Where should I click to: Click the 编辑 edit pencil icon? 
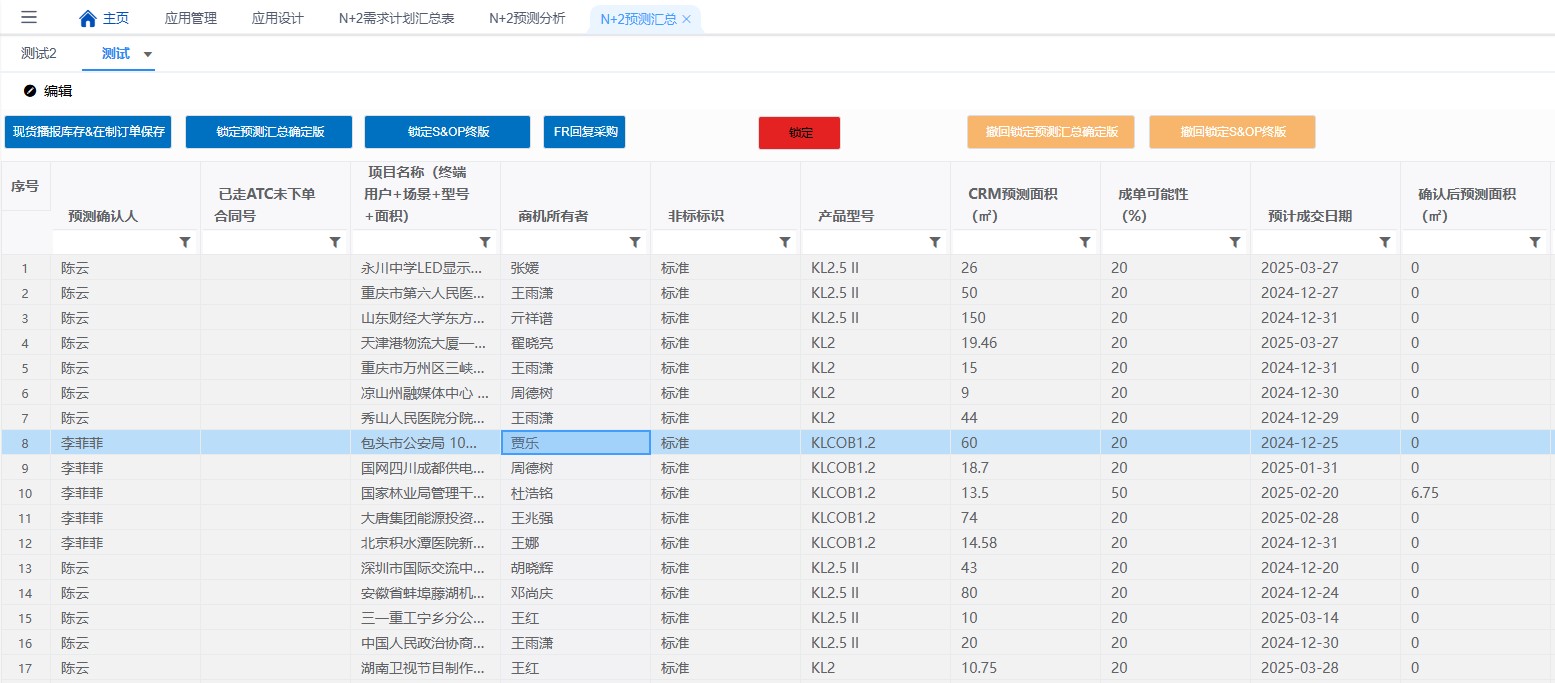[x=30, y=91]
